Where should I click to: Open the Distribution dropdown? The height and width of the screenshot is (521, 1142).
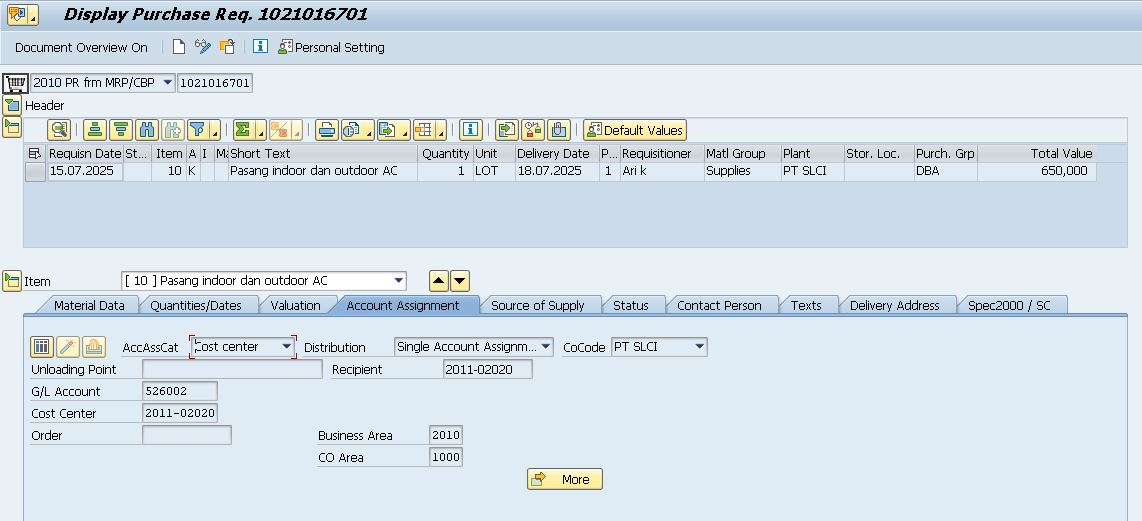pyautogui.click(x=546, y=347)
